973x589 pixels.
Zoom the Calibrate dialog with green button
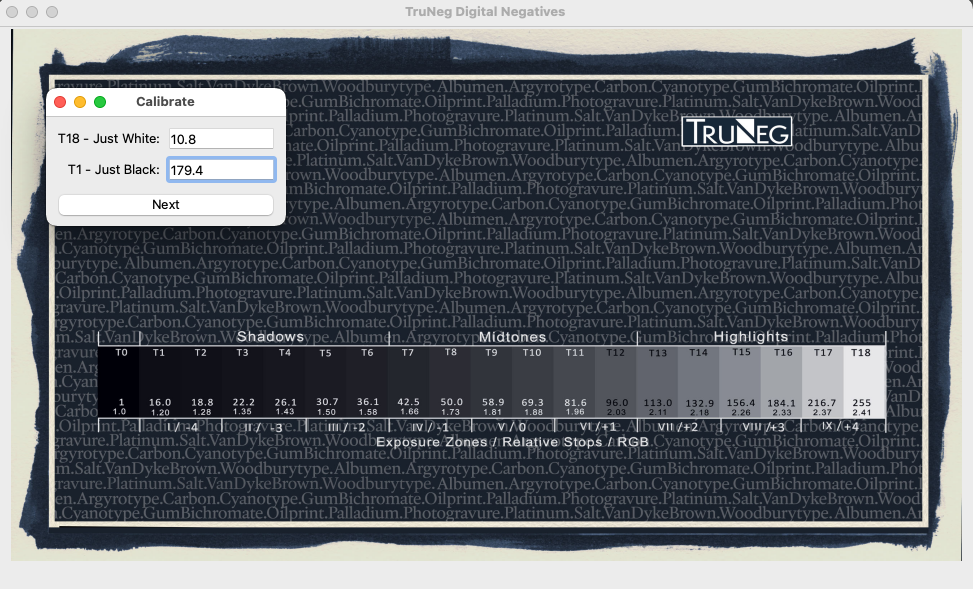(100, 102)
